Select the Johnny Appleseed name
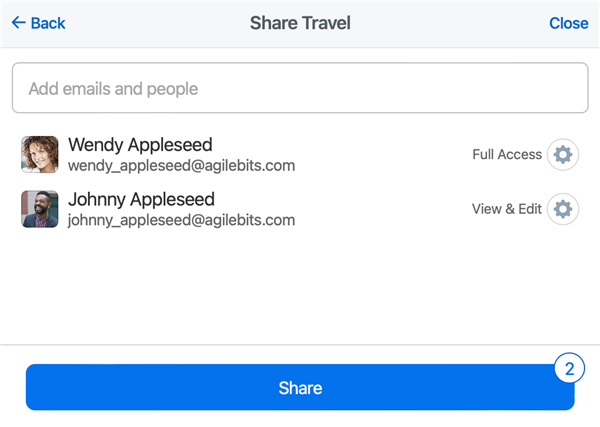 141,199
